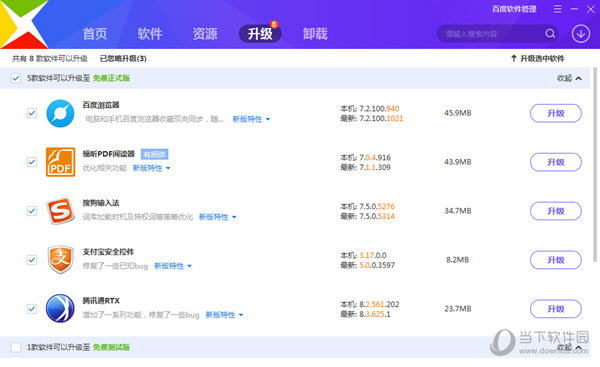
Task: Open the hamburger menu icon
Action: tap(558, 9)
